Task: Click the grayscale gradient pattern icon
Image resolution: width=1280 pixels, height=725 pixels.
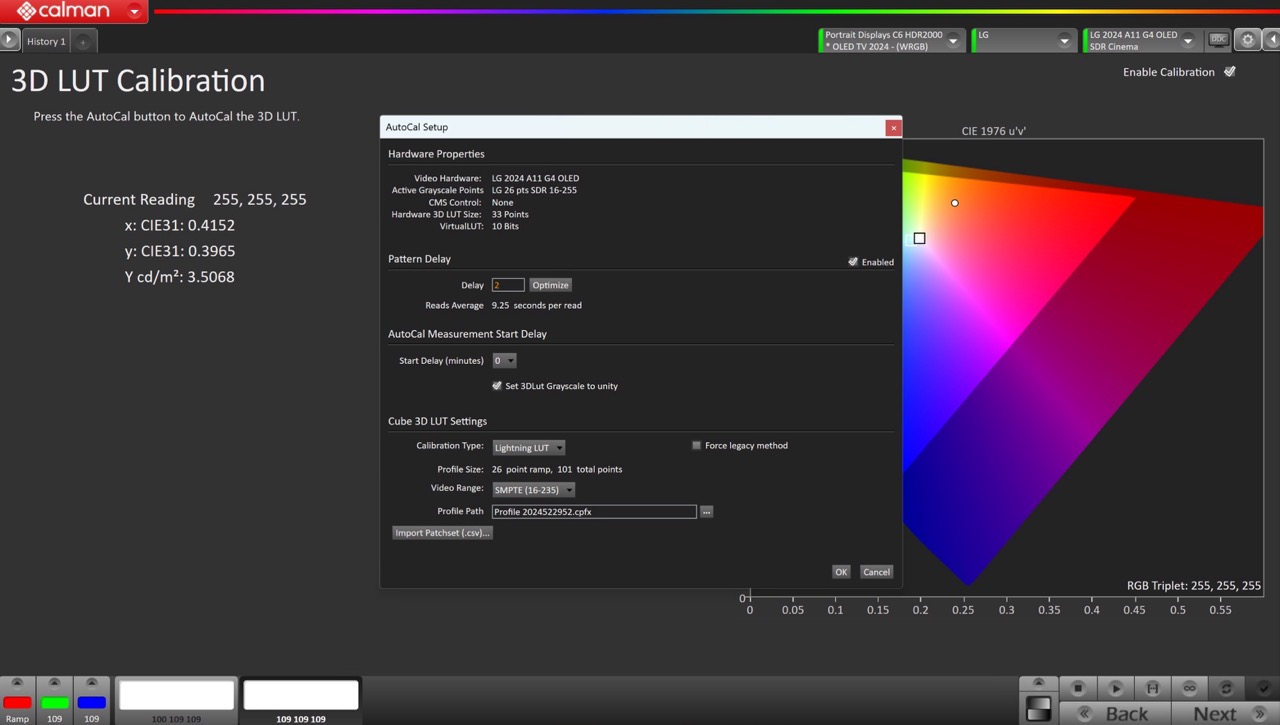Action: [x=1038, y=707]
